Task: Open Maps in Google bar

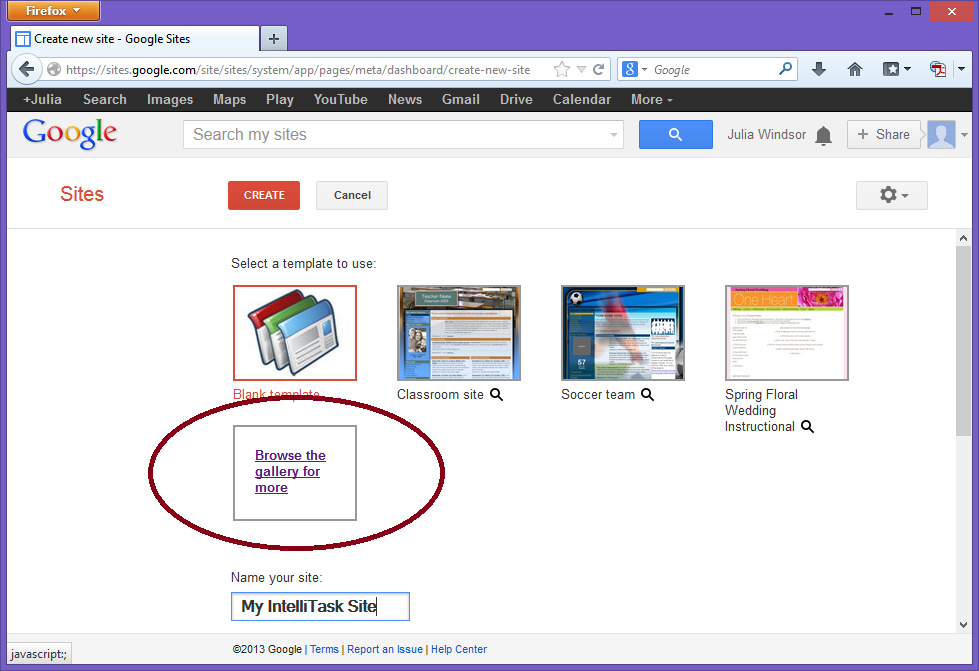Action: tap(229, 99)
